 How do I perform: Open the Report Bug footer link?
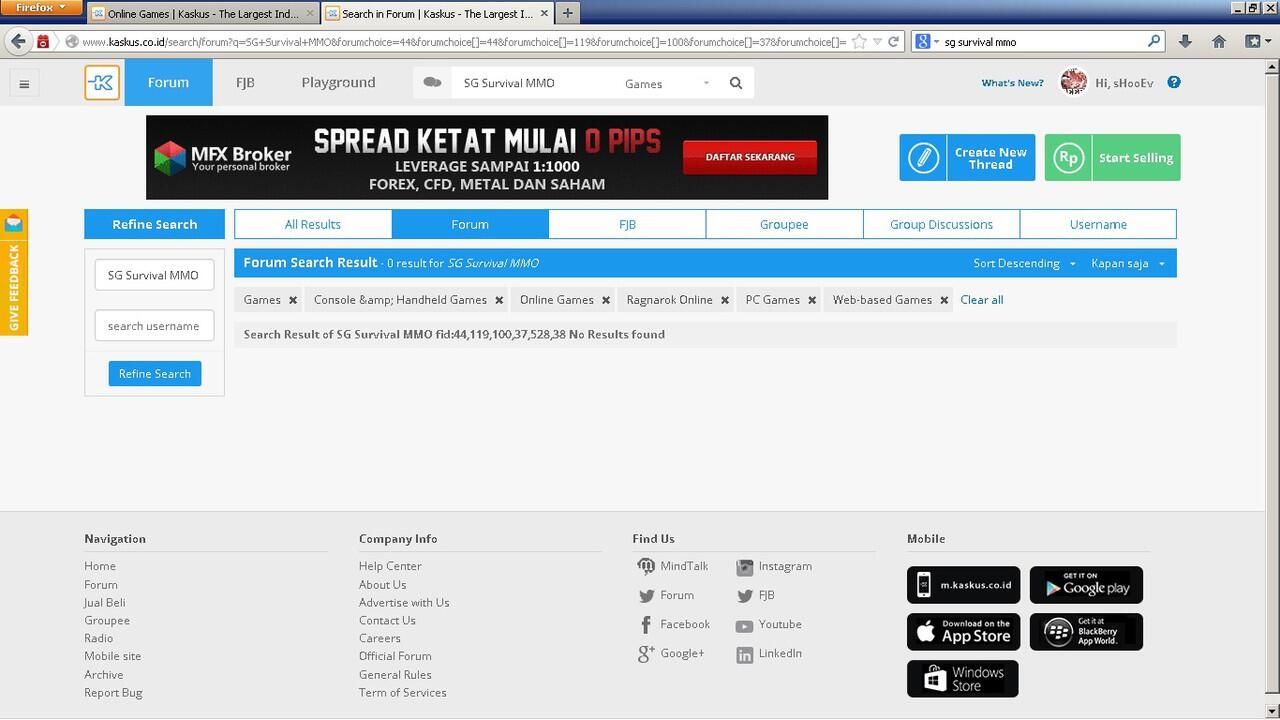(x=113, y=692)
